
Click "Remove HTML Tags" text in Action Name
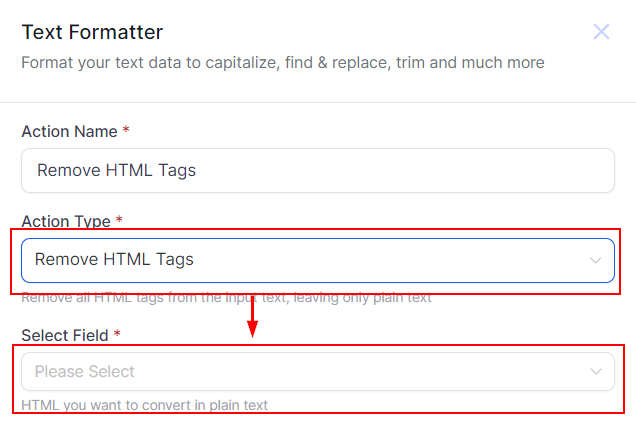point(116,170)
